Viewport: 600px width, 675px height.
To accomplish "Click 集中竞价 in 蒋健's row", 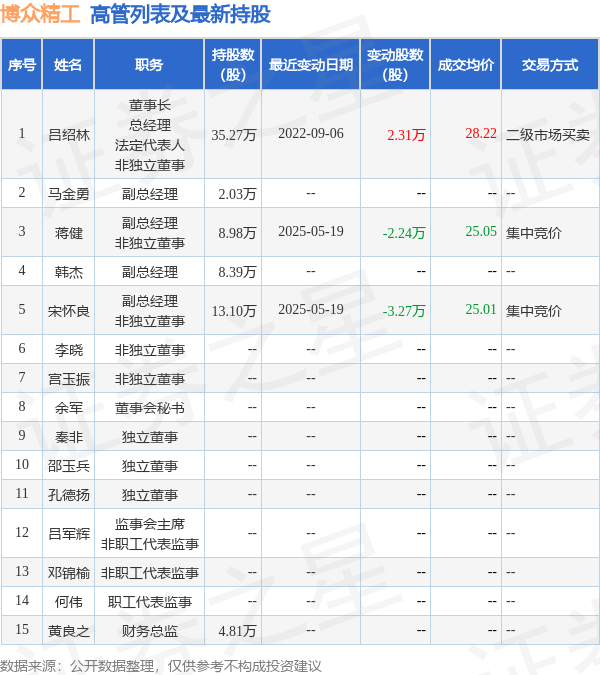I will (x=534, y=233).
